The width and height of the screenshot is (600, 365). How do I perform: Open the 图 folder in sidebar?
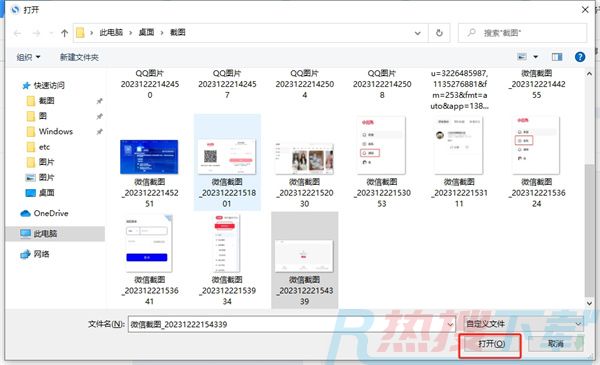(37, 116)
